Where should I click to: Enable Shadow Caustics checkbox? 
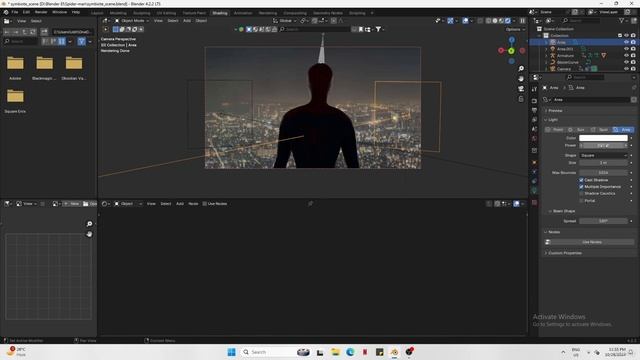pyautogui.click(x=581, y=193)
